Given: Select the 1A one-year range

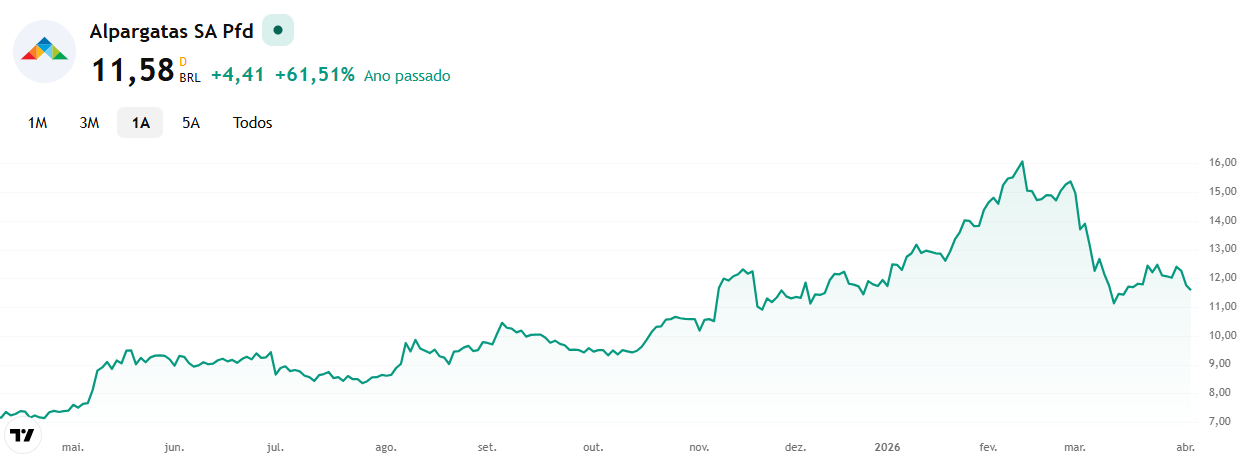Looking at the screenshot, I should pyautogui.click(x=140, y=123).
